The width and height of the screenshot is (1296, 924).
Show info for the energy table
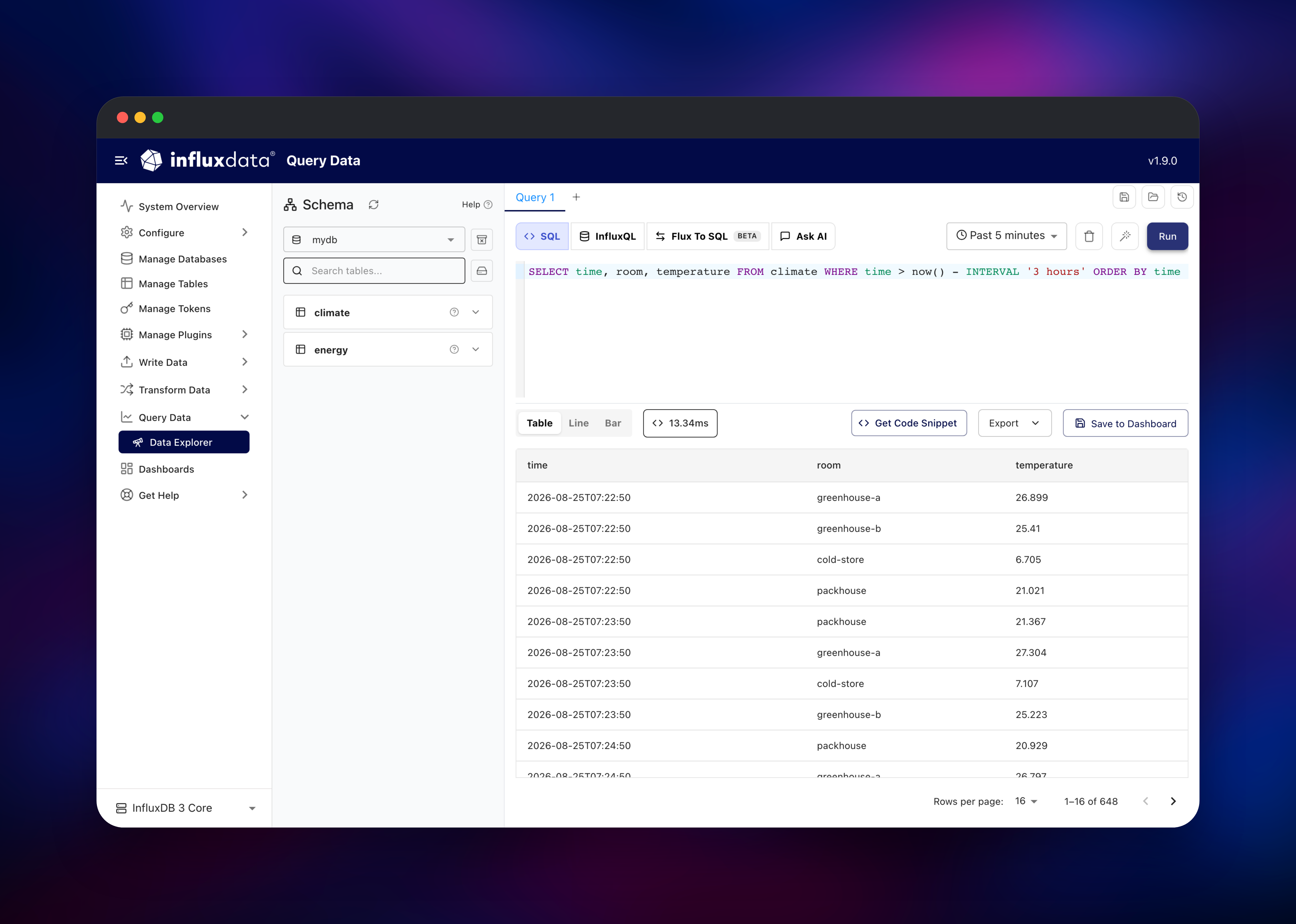click(454, 349)
